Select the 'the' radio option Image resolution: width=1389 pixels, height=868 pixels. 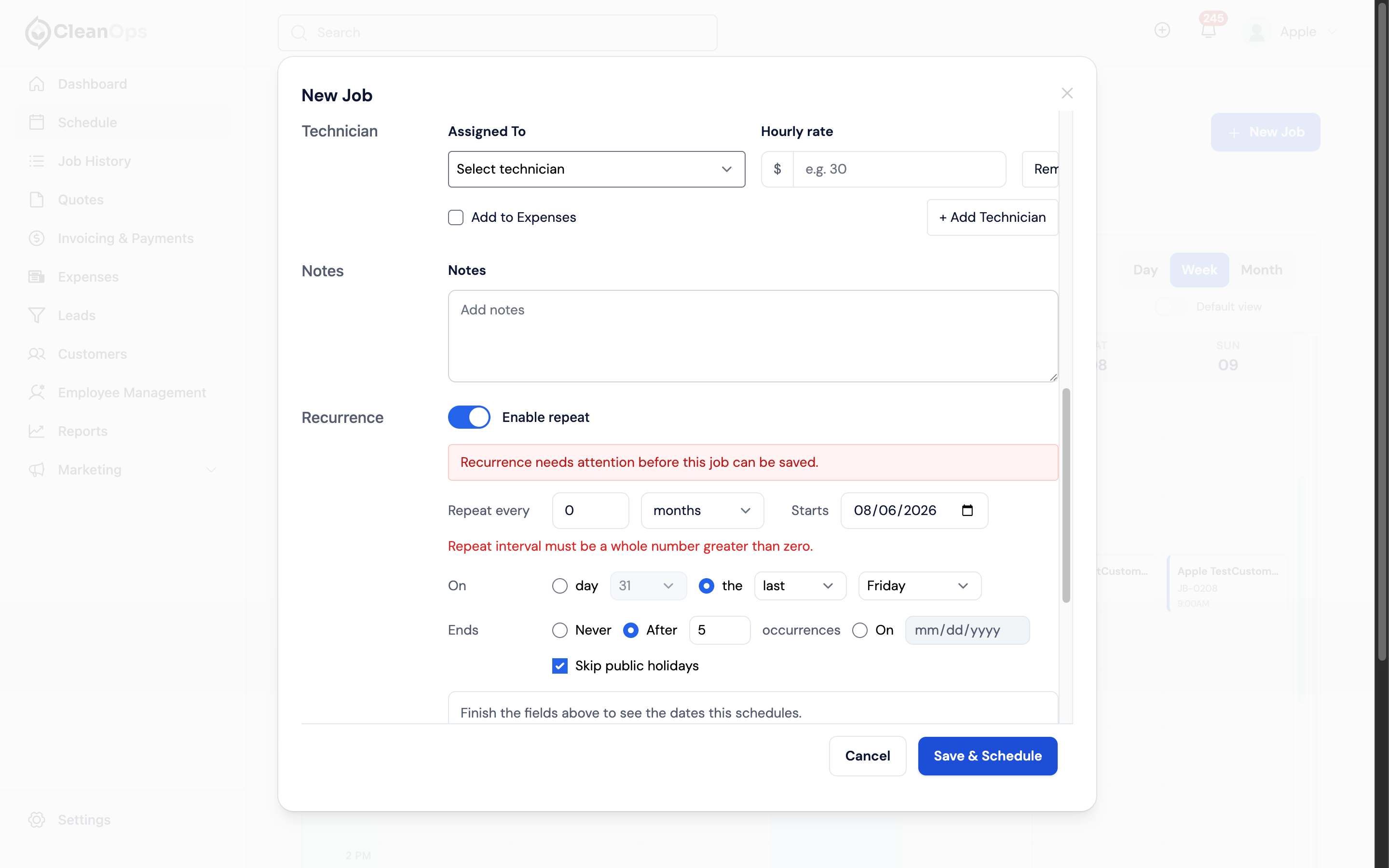click(707, 585)
